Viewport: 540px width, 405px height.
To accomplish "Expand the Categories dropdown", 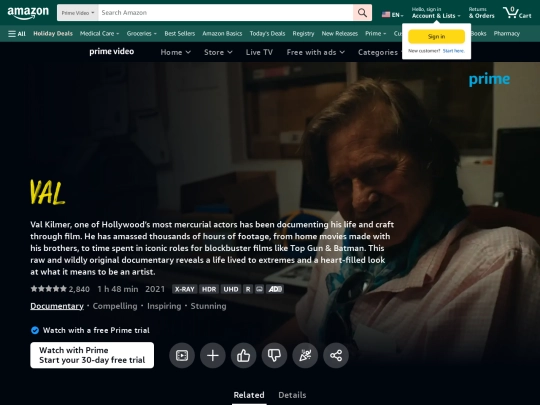I will pyautogui.click(x=380, y=52).
